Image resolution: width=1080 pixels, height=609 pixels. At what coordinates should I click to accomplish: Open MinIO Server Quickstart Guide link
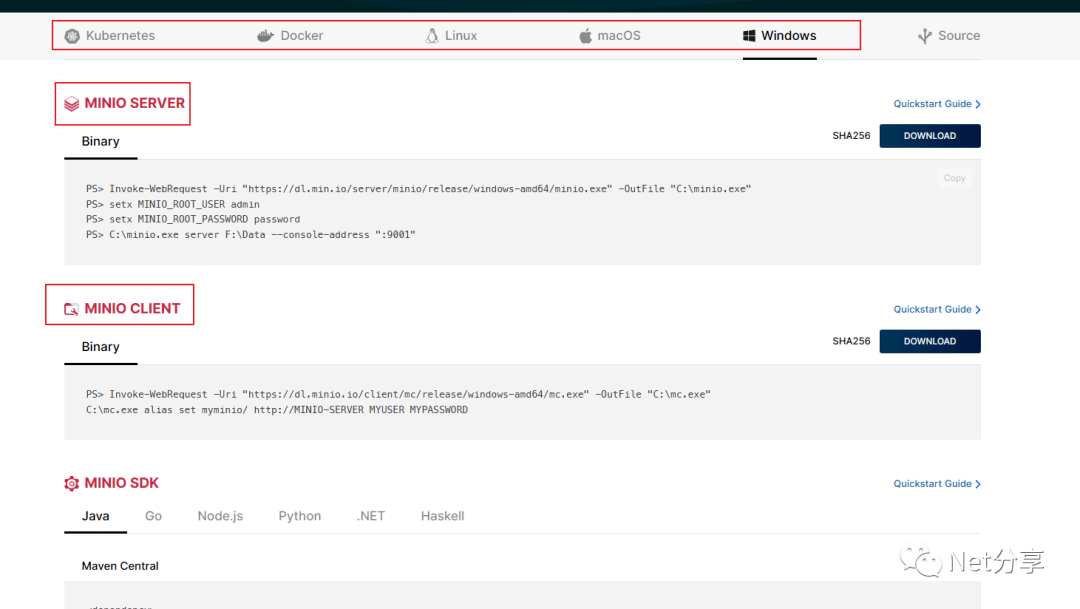tap(936, 104)
